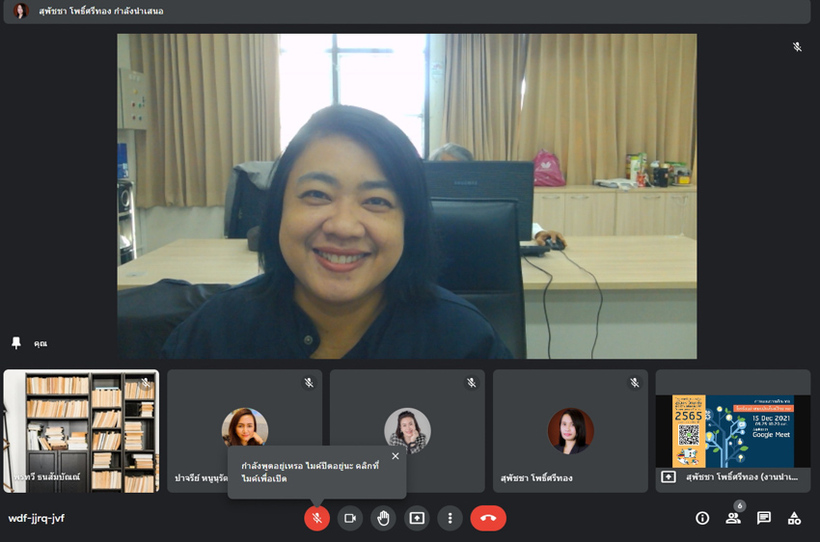Select สุพัชชา โพธิ์ศรีทอง avatar tile
The width and height of the screenshot is (820, 542).
pos(570,430)
